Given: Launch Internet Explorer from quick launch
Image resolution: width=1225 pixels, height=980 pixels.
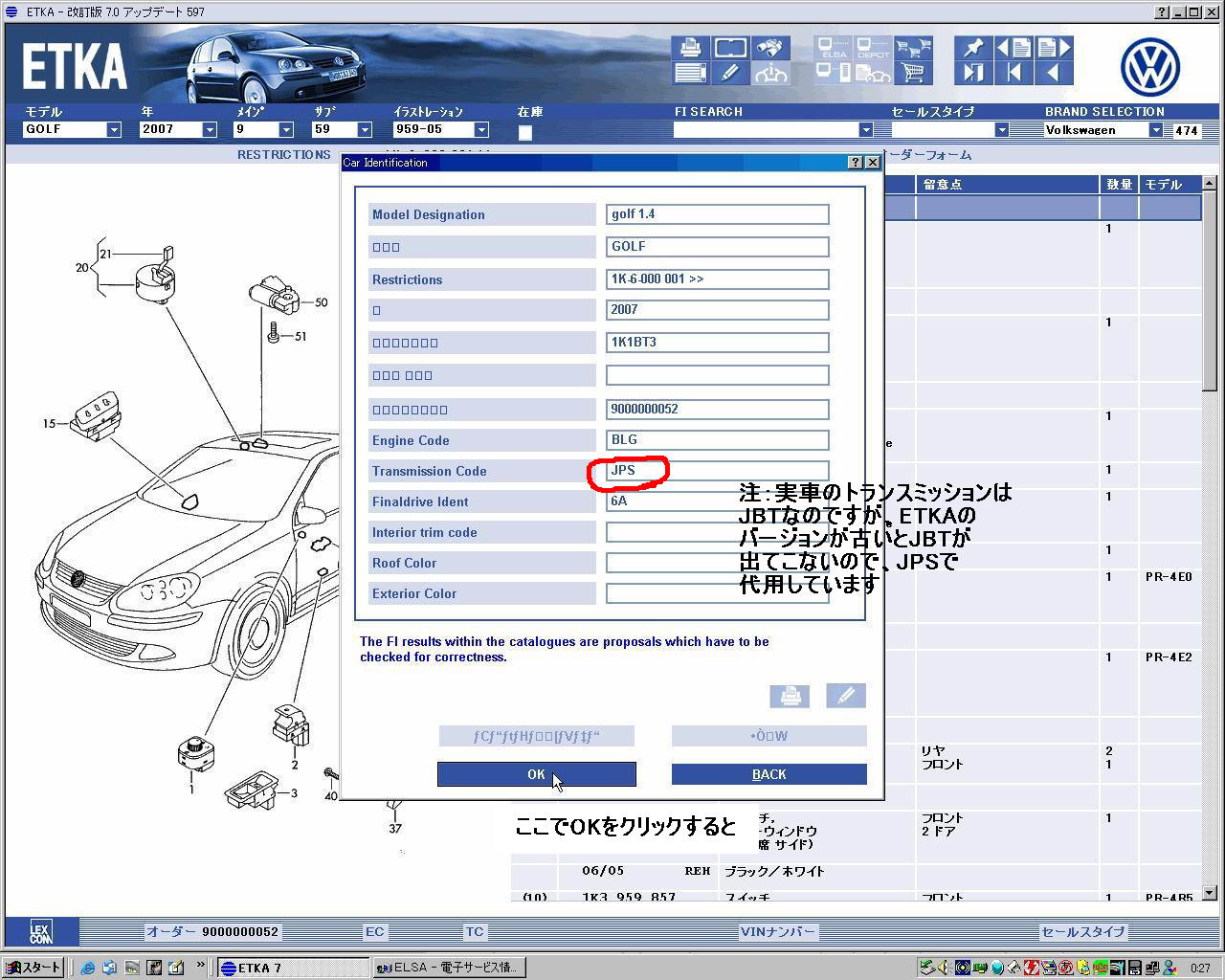Looking at the screenshot, I should 88,968.
